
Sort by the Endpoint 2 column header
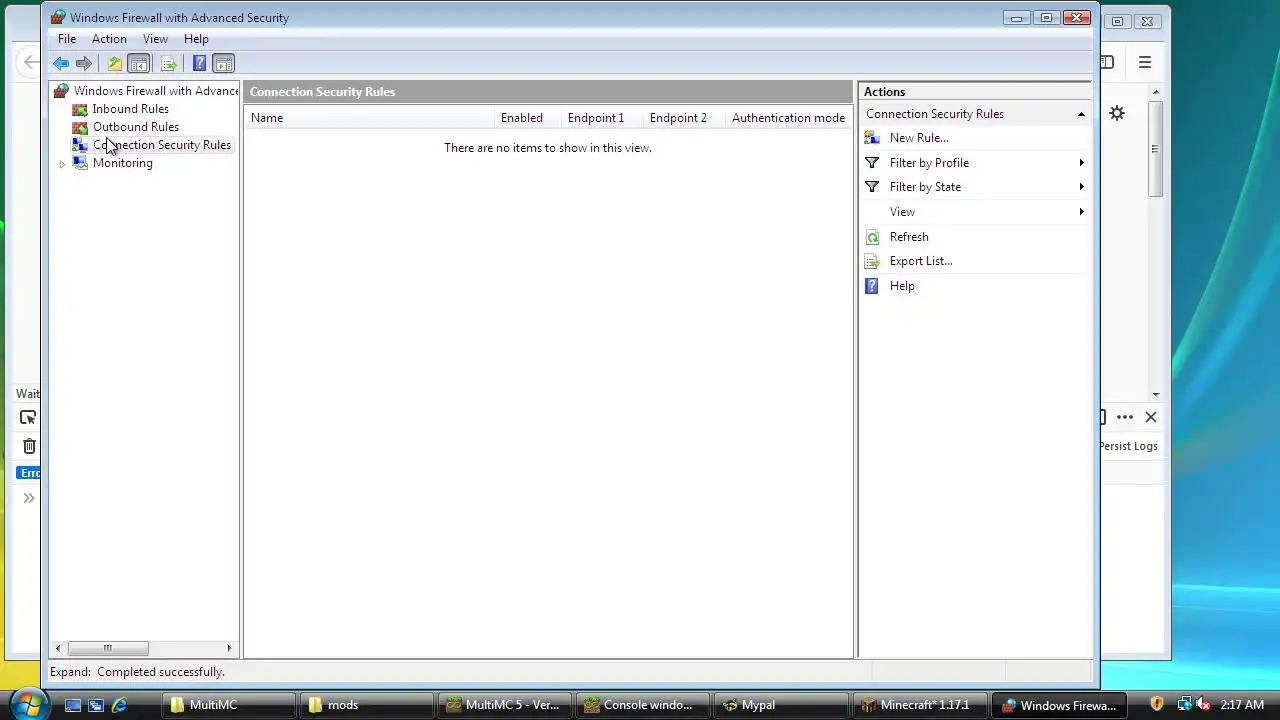click(x=684, y=118)
